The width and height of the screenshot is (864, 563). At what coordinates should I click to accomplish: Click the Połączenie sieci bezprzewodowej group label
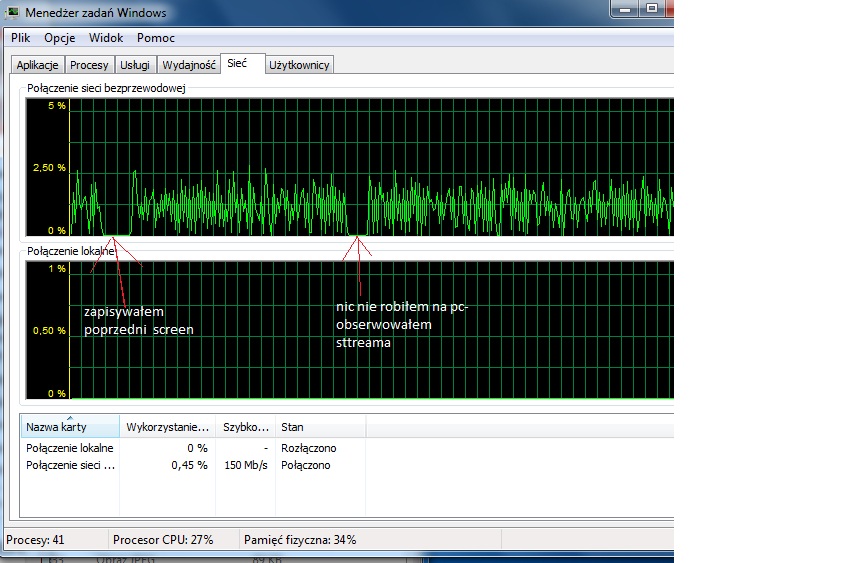click(x=106, y=88)
